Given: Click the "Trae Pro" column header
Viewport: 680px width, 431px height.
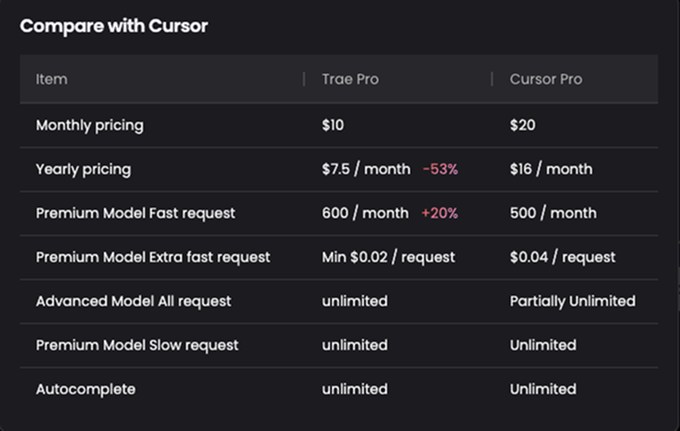Looking at the screenshot, I should pos(350,79).
